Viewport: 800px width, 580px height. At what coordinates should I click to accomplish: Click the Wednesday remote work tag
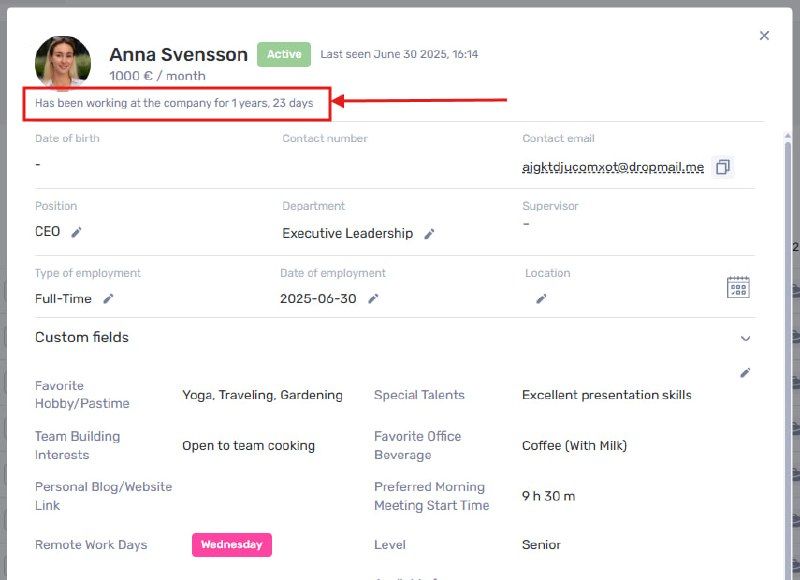point(232,544)
